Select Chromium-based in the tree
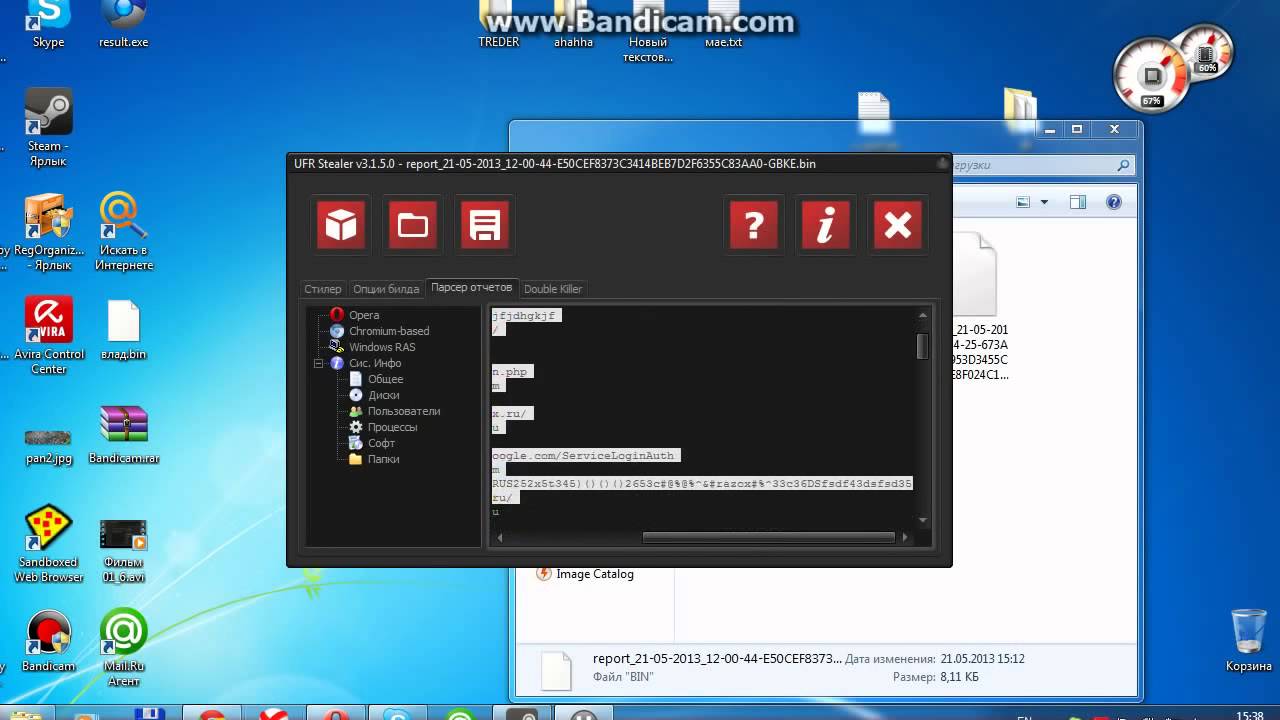The image size is (1280, 720). coord(389,331)
